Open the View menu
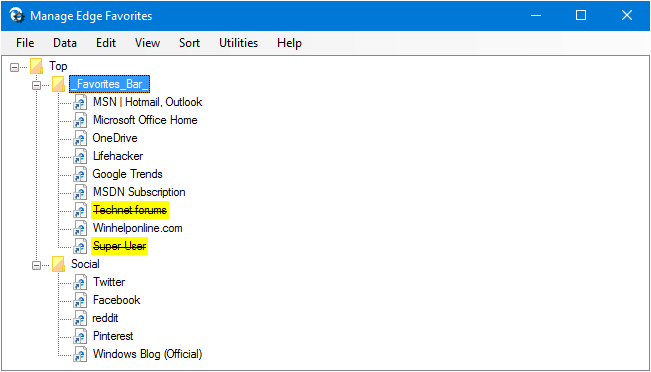Viewport: 651px width, 372px height. (x=147, y=43)
